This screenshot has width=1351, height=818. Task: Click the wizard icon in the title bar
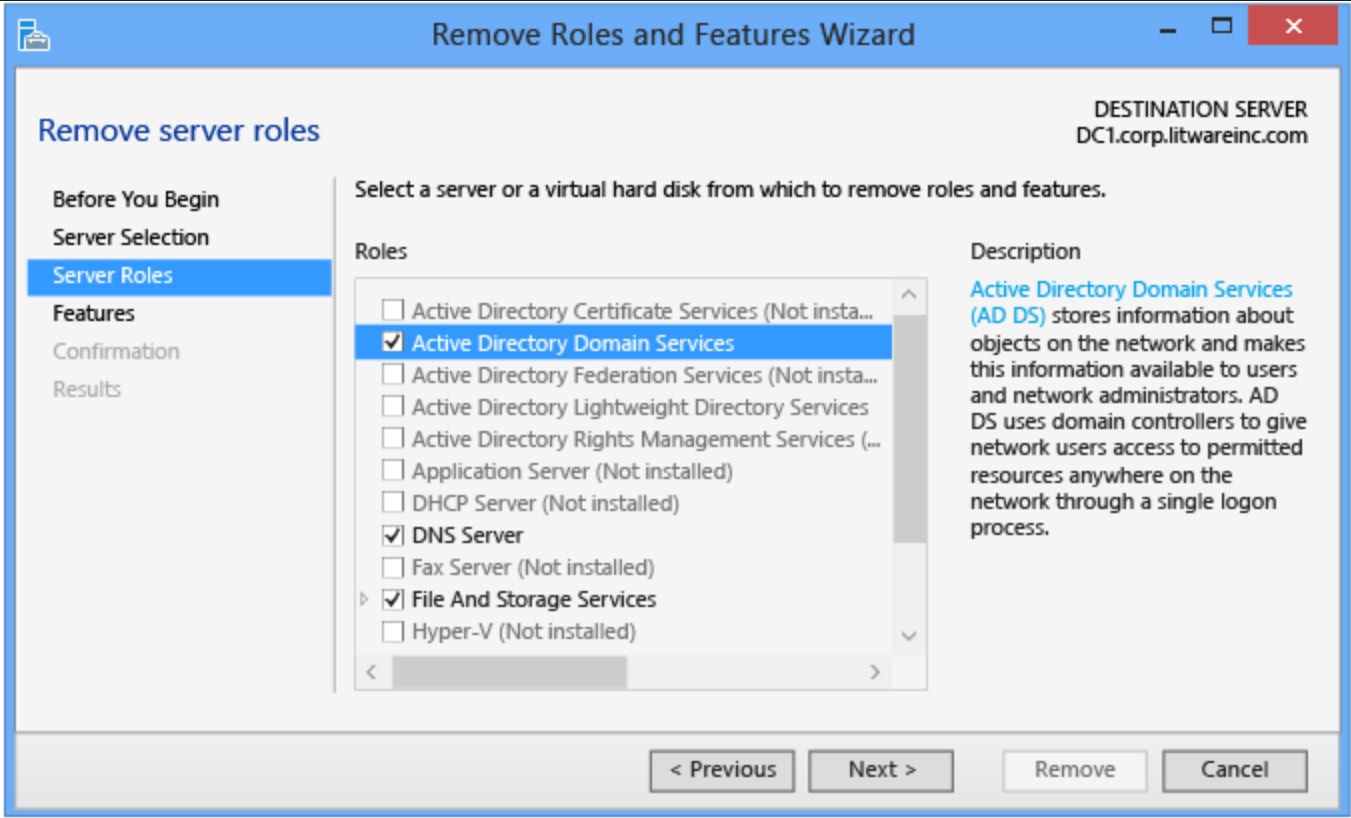pyautogui.click(x=33, y=32)
